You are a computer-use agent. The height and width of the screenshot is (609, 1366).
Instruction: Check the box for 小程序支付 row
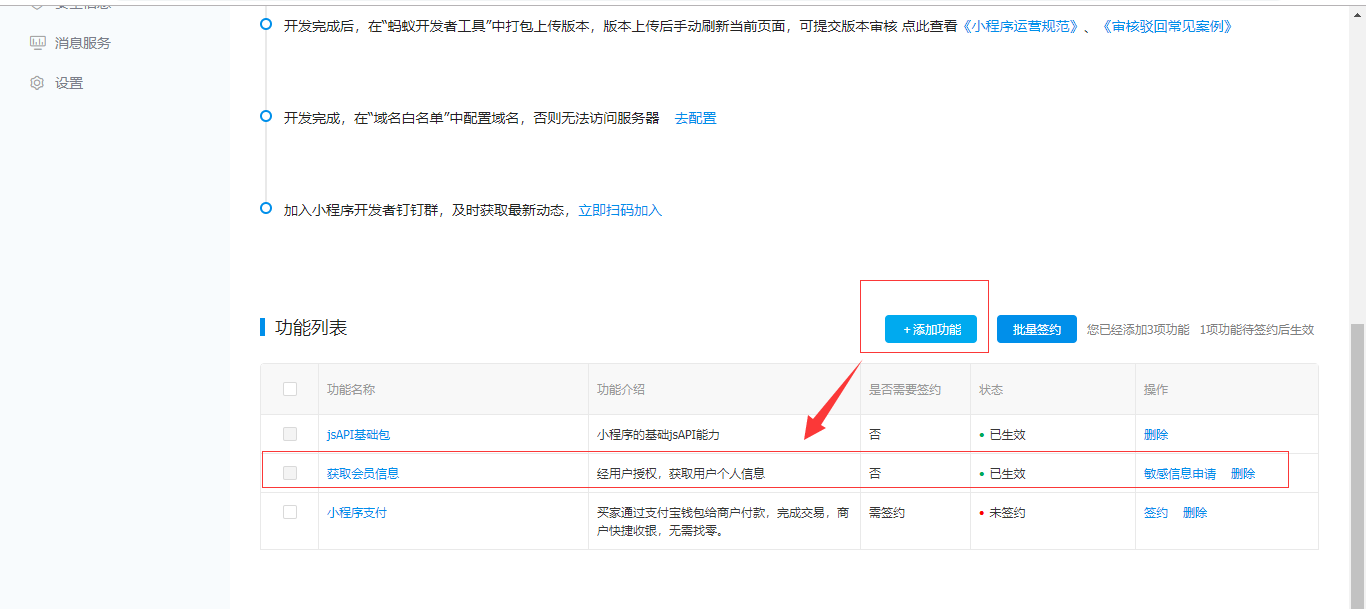(290, 512)
